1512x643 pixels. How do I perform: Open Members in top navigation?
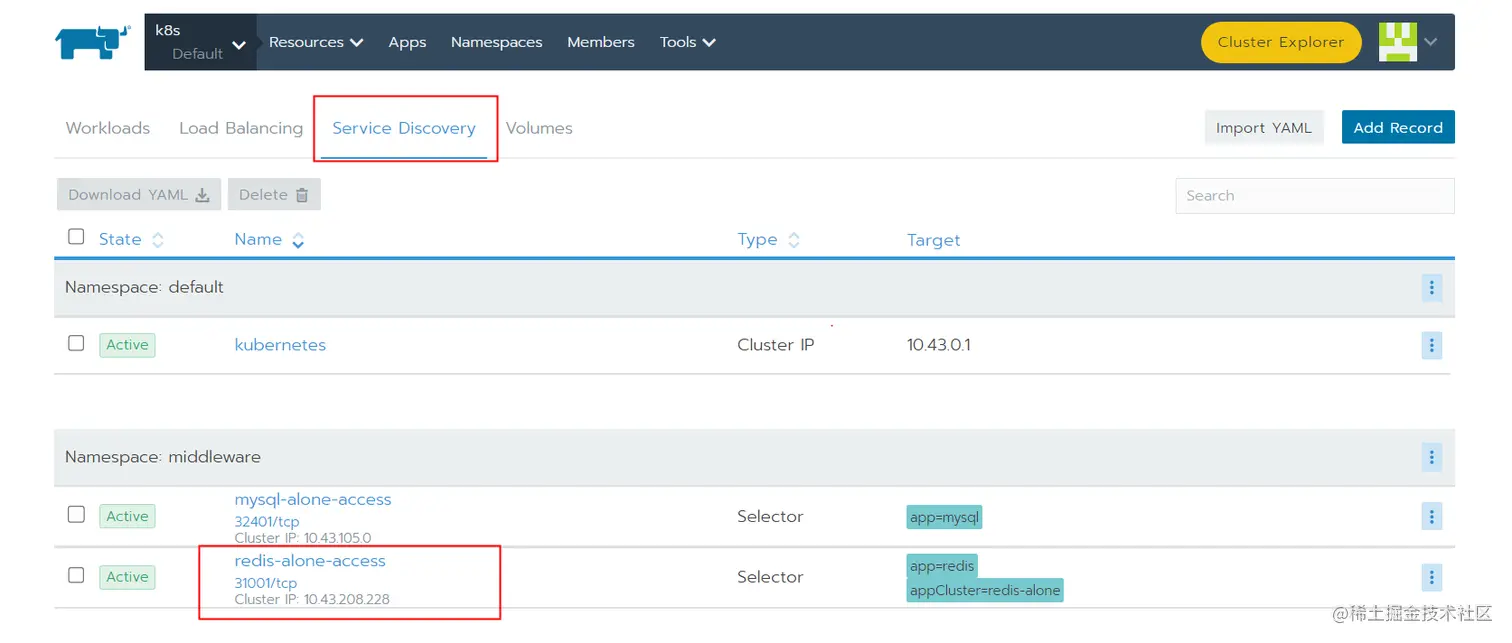(x=601, y=42)
